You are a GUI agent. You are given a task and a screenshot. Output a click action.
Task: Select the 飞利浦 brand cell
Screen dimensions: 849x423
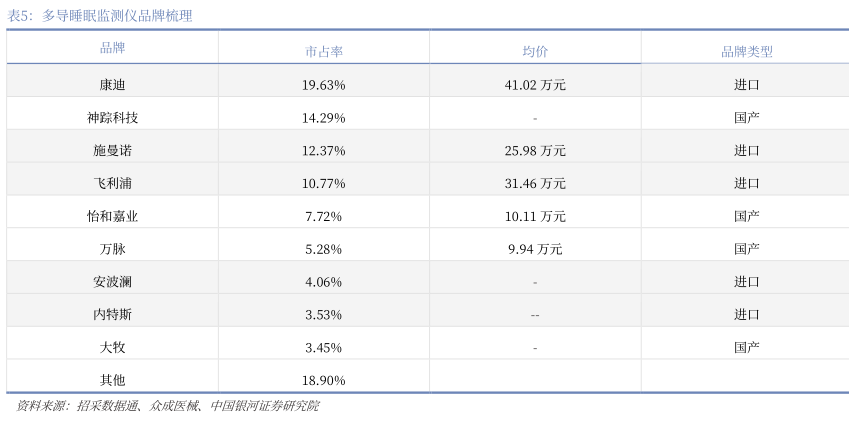pyautogui.click(x=112, y=184)
